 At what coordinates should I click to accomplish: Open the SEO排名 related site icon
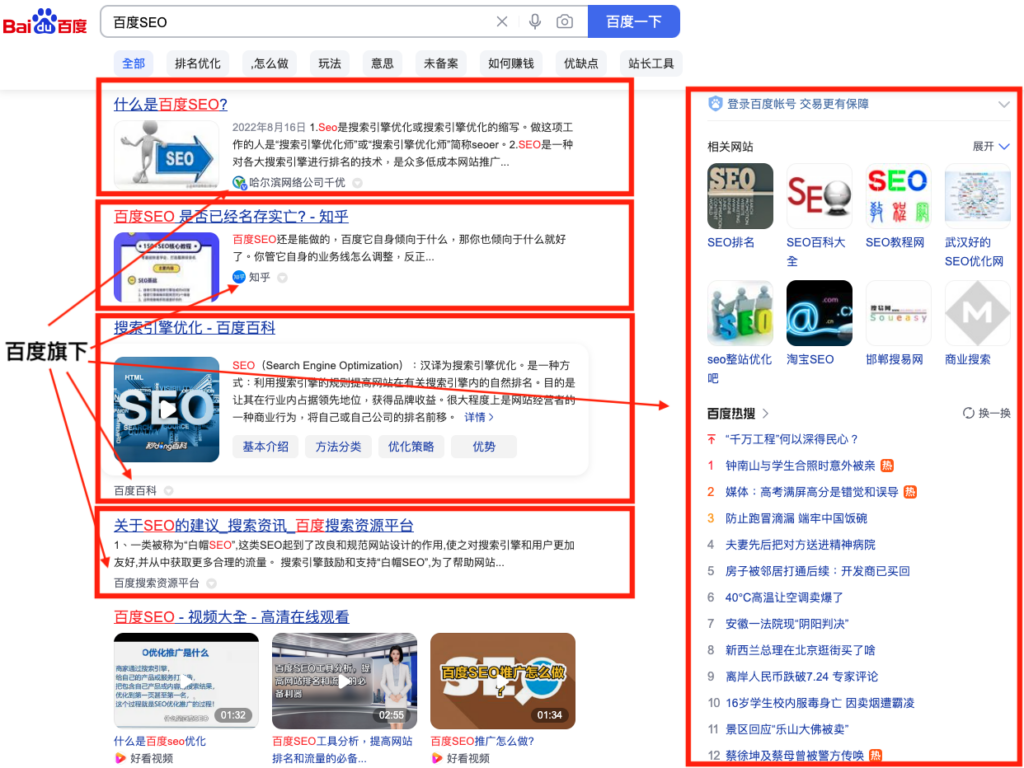[x=740, y=196]
